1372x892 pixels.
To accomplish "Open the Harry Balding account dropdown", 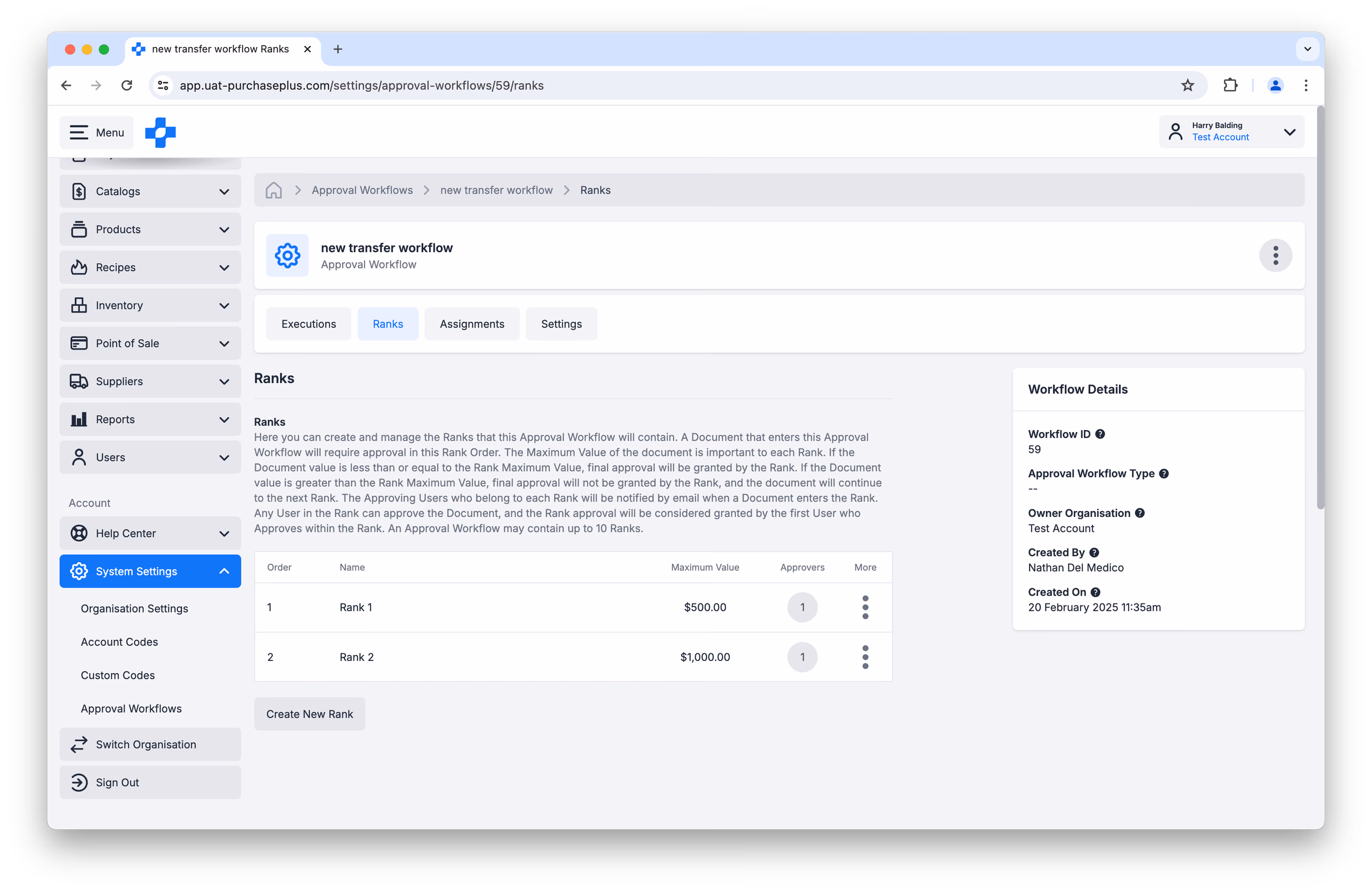I will tap(1232, 132).
